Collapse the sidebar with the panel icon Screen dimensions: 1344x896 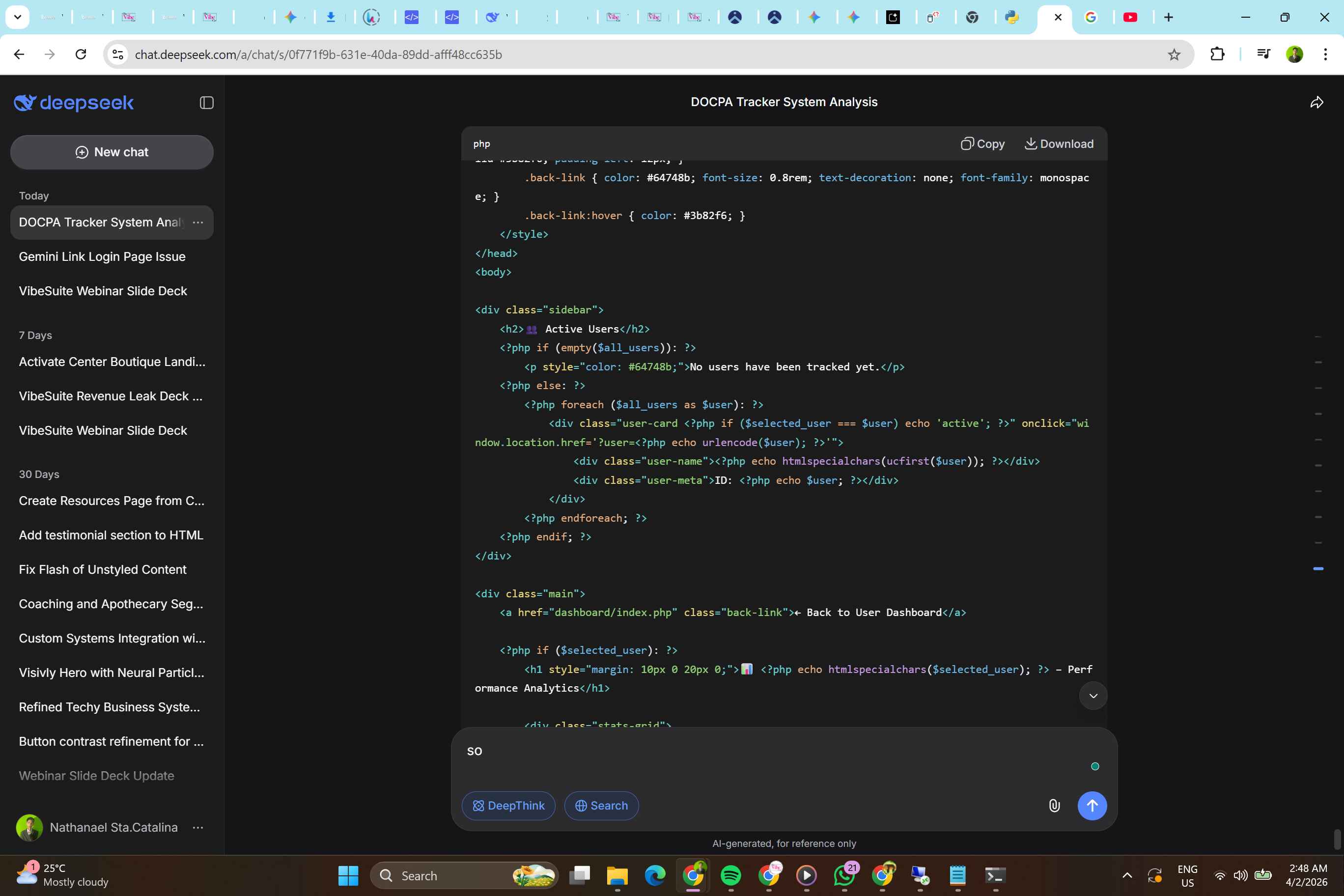click(x=206, y=103)
